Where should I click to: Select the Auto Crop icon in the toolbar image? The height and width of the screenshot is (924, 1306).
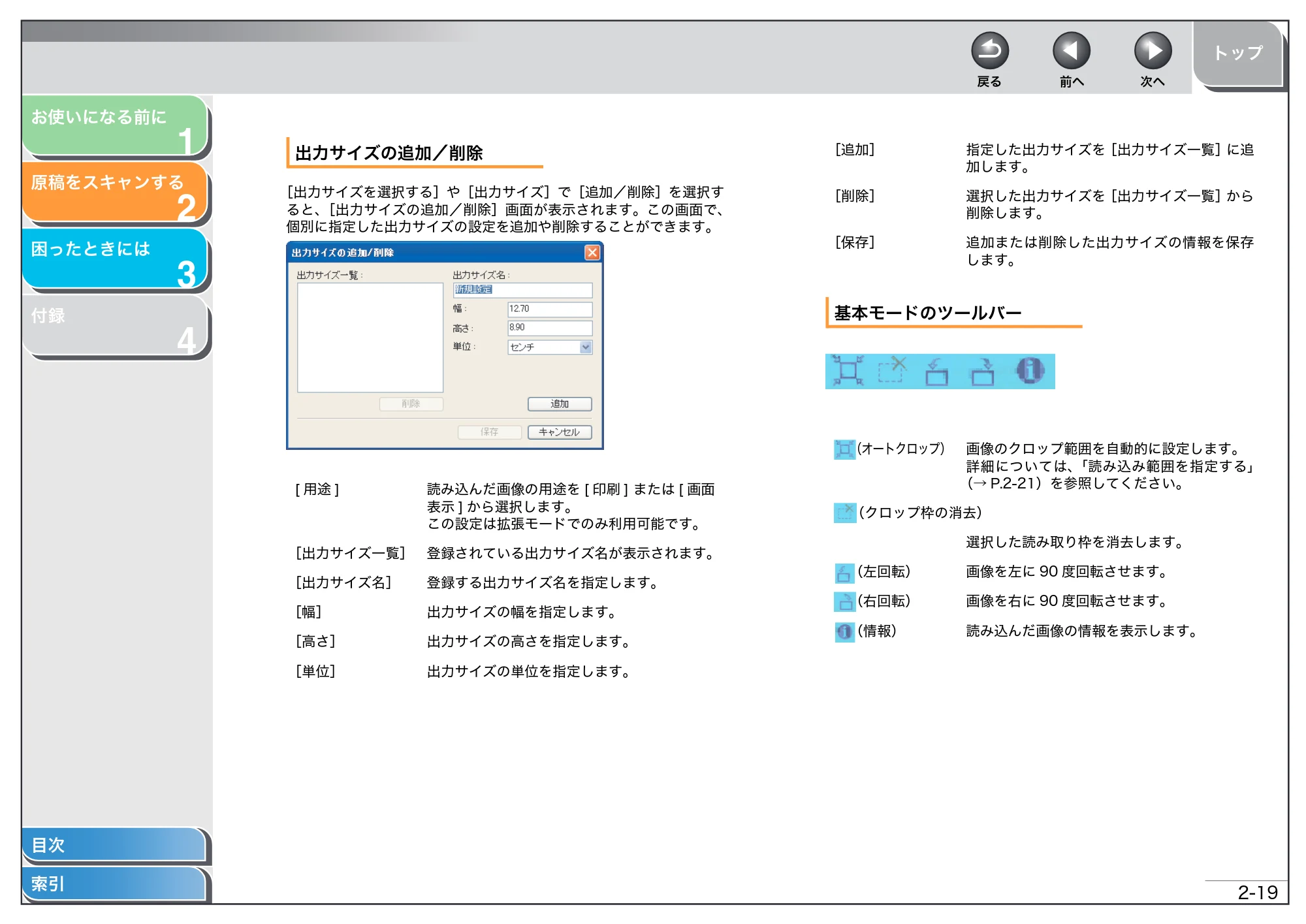pyautogui.click(x=848, y=371)
